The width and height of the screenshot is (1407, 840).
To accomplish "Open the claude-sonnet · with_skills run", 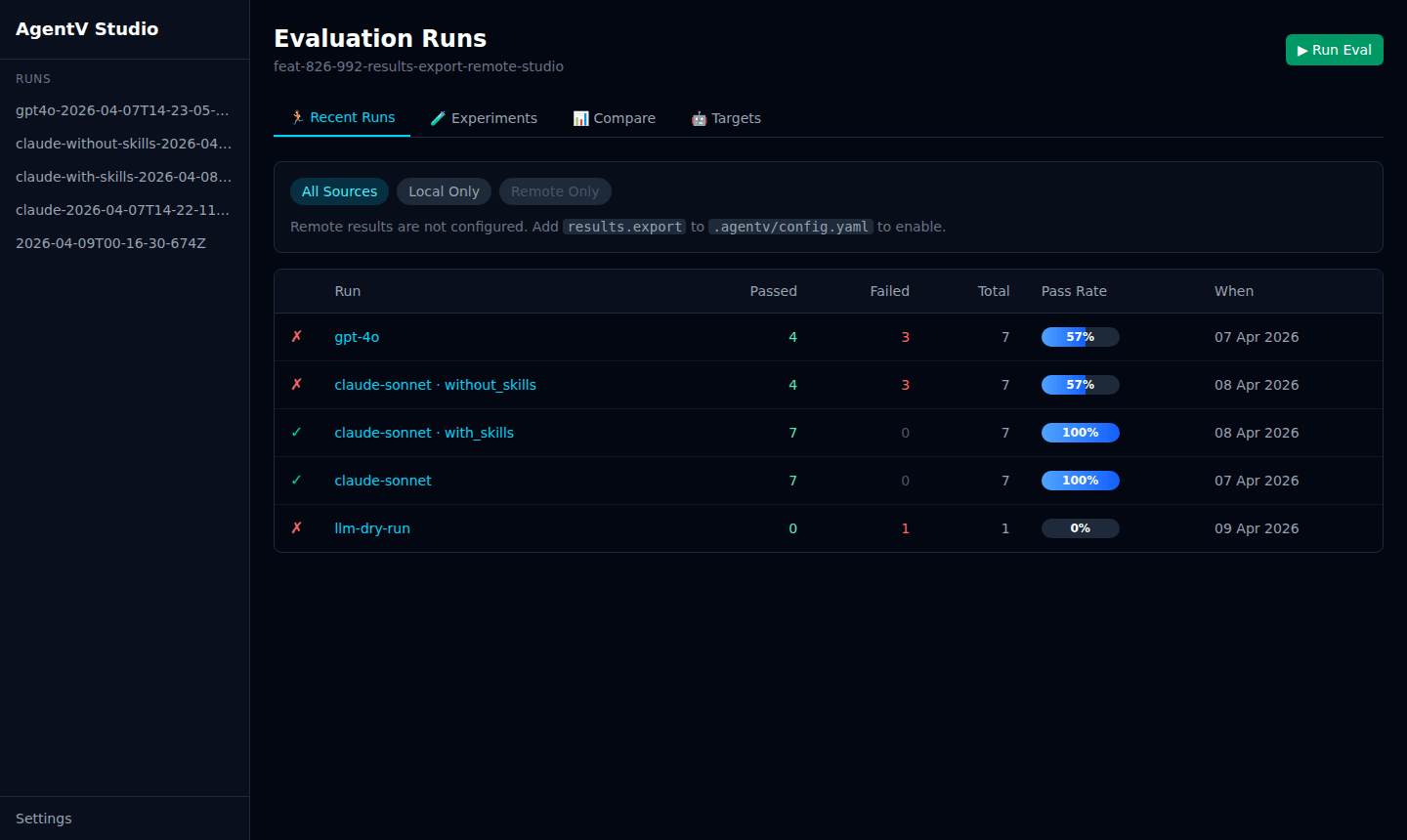I will pos(424,433).
